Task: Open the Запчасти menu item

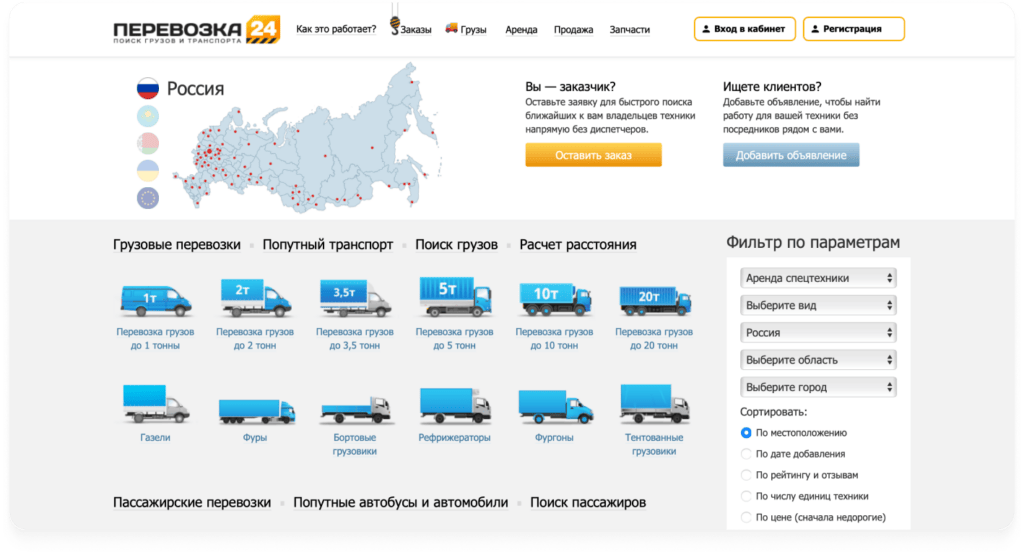Action: [x=630, y=29]
